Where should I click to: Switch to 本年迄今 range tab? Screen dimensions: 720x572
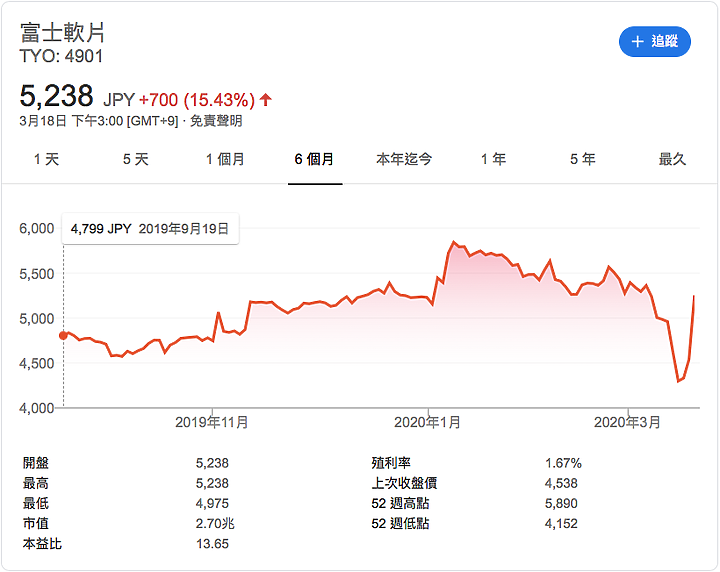tap(404, 159)
